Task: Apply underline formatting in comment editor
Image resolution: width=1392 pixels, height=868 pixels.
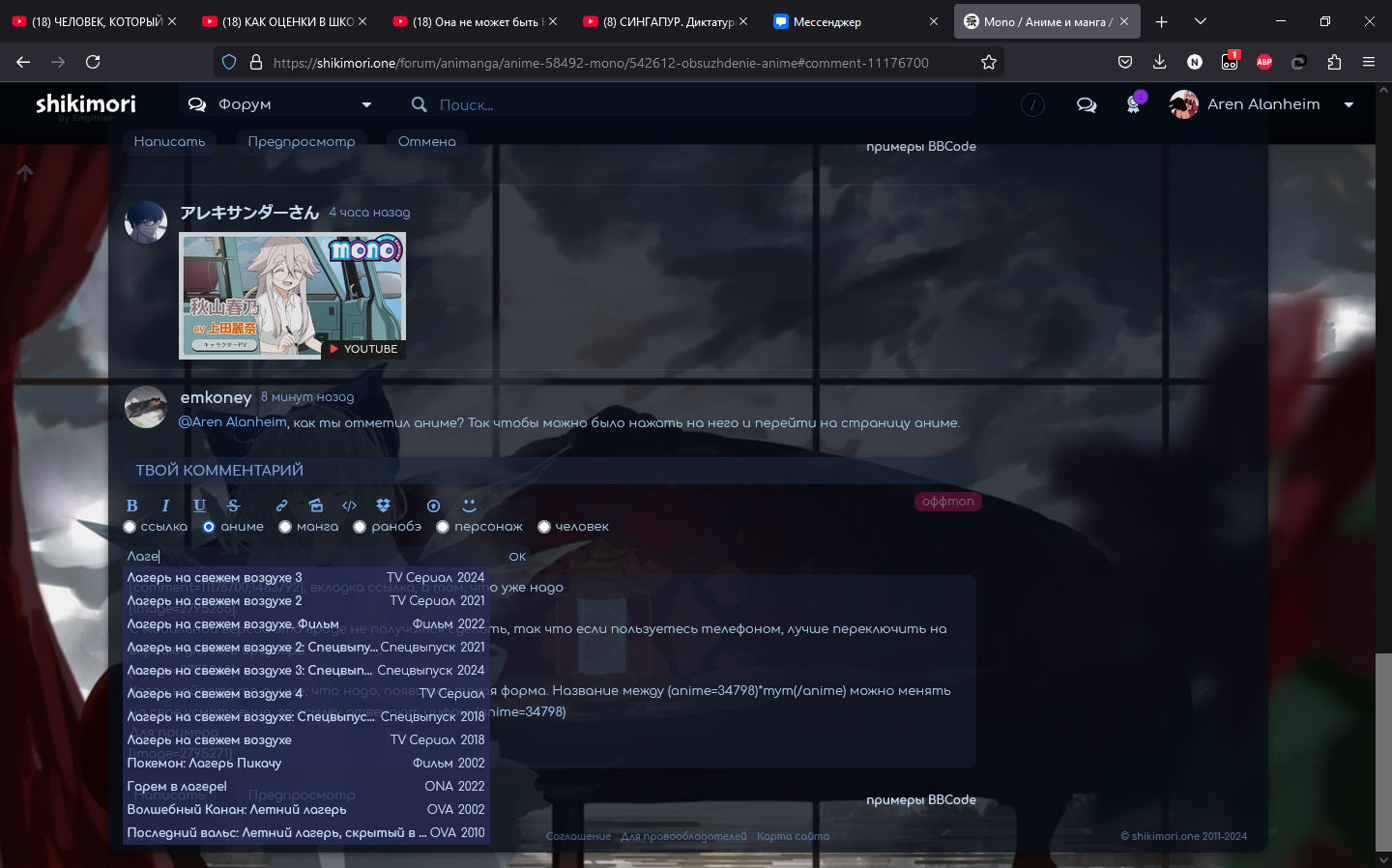Action: (x=199, y=506)
